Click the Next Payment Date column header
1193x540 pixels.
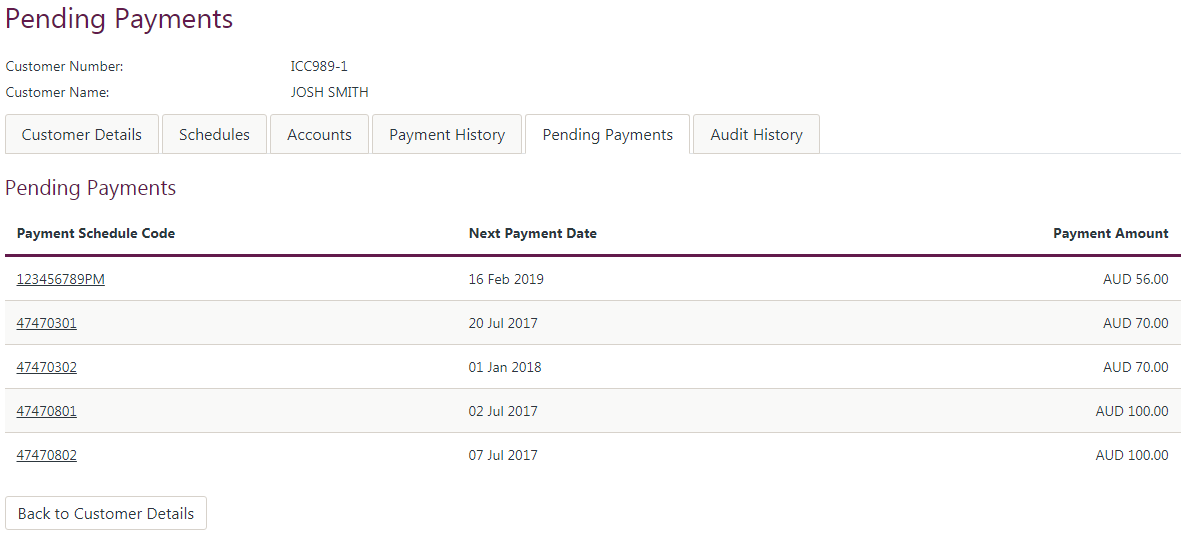pyautogui.click(x=532, y=233)
